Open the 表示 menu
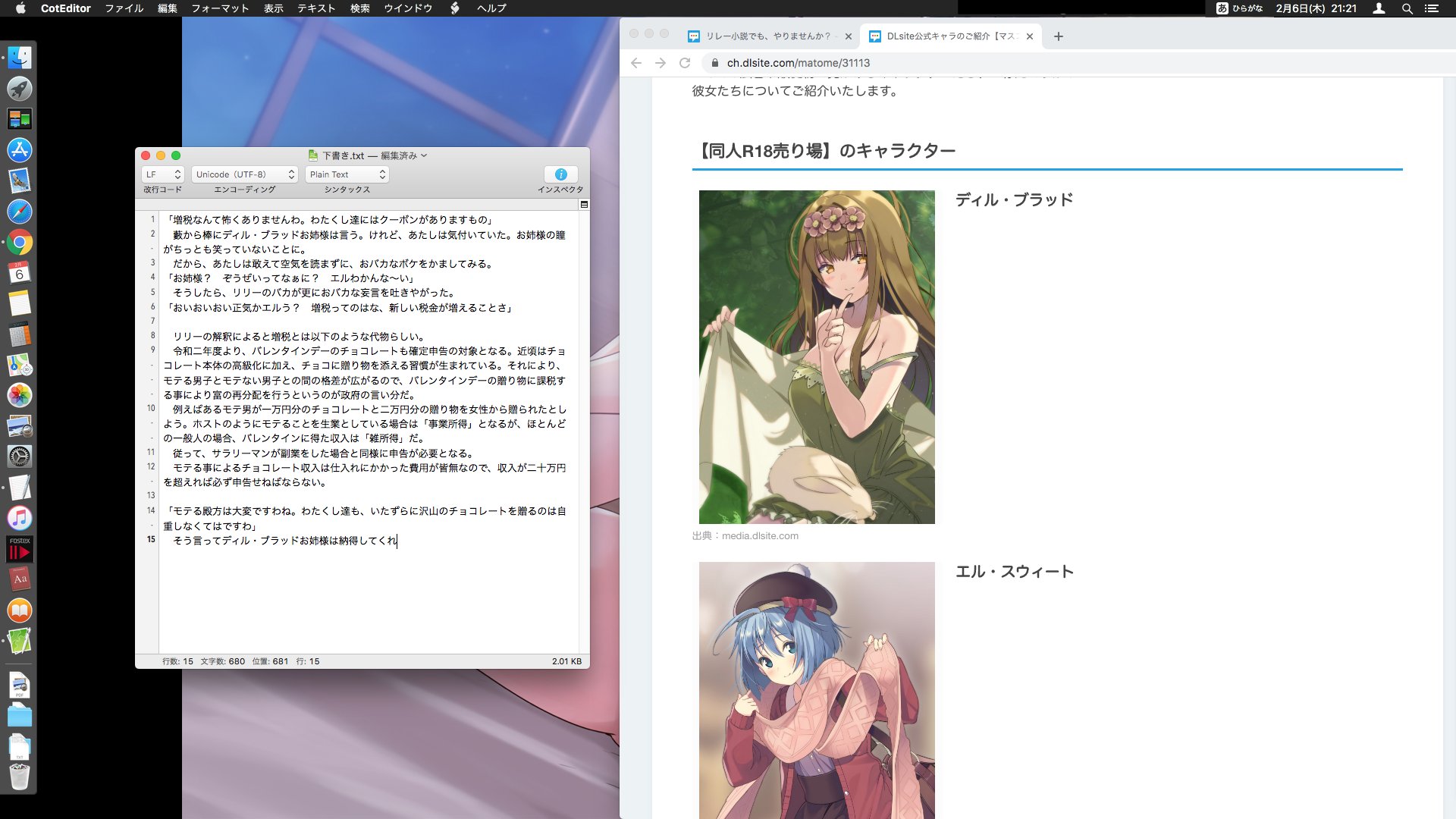This screenshot has height=819, width=1456. coord(274,8)
